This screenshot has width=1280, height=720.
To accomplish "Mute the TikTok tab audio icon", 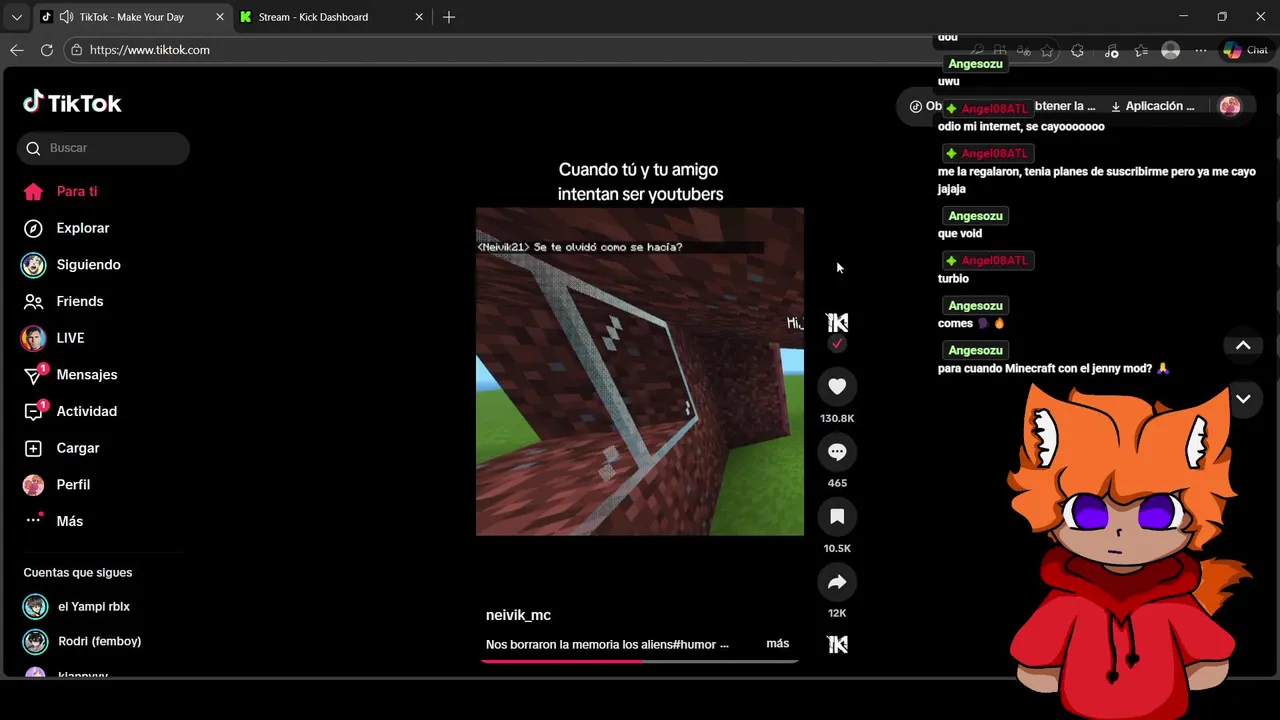I will [66, 17].
